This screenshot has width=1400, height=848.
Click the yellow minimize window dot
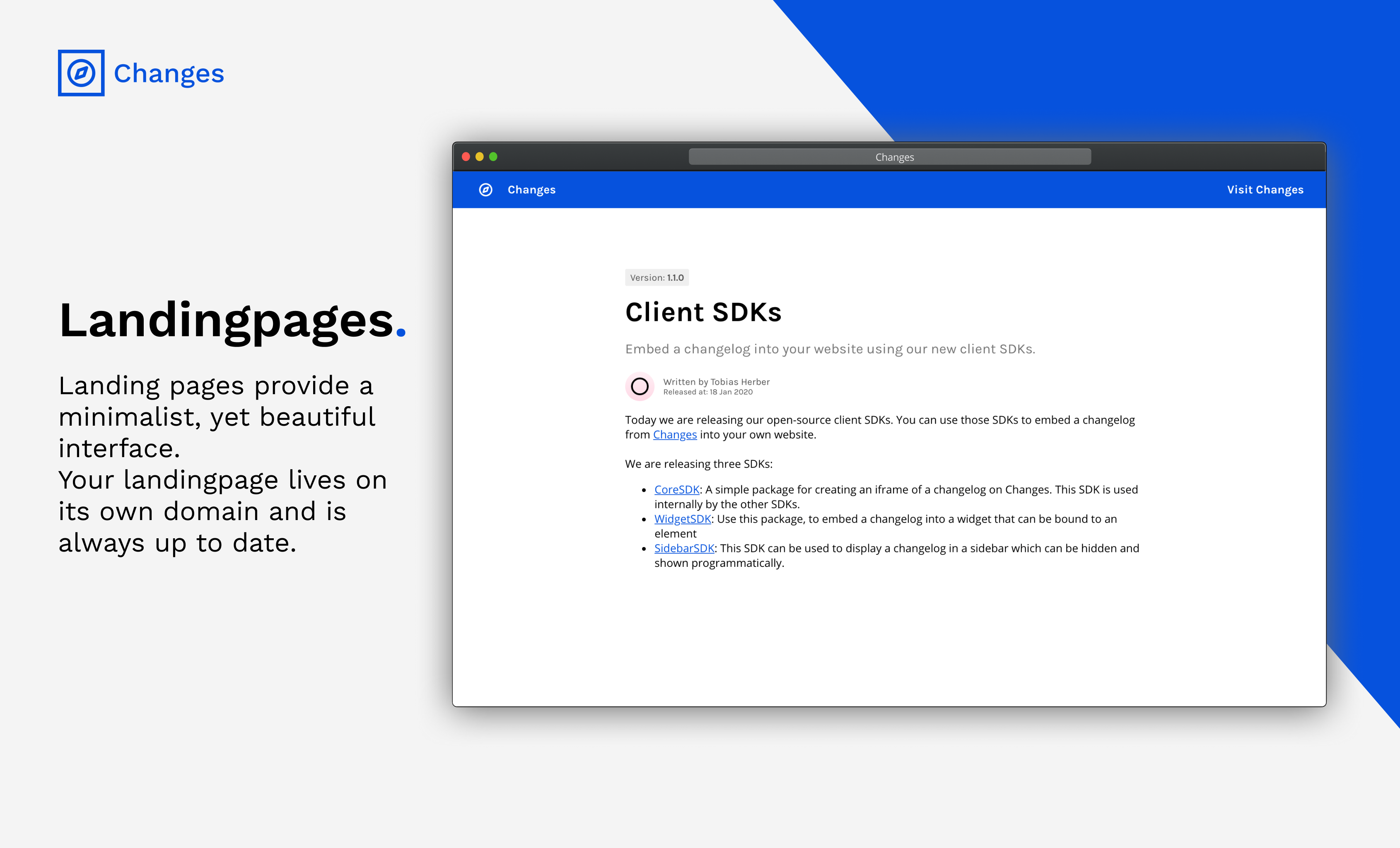coord(480,157)
